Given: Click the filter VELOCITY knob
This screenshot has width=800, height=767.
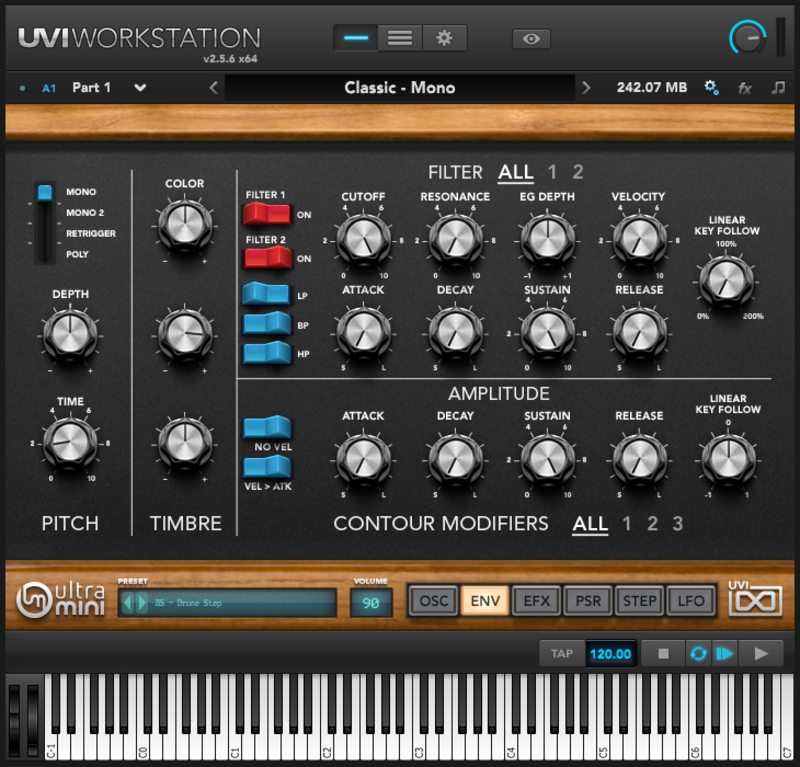Looking at the screenshot, I should pyautogui.click(x=639, y=239).
